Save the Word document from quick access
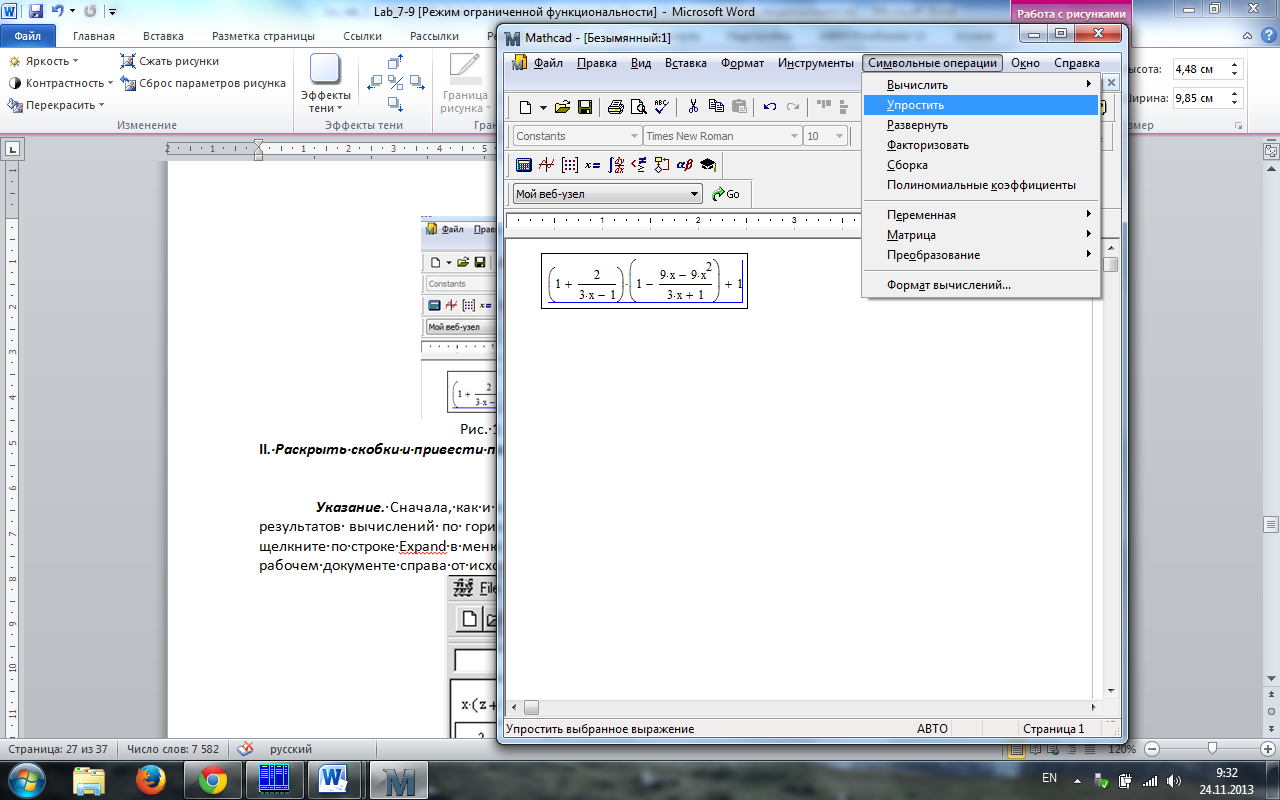 coord(36,12)
